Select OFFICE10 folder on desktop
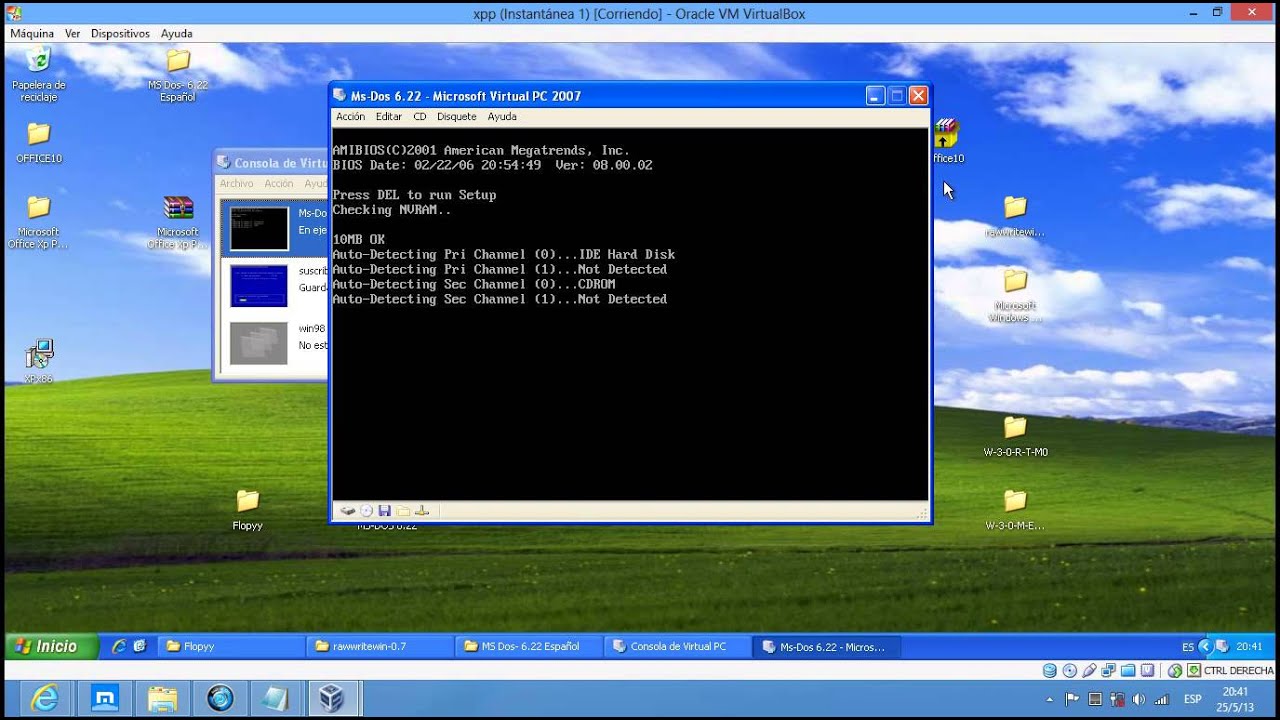The height and width of the screenshot is (720, 1280). click(x=39, y=143)
